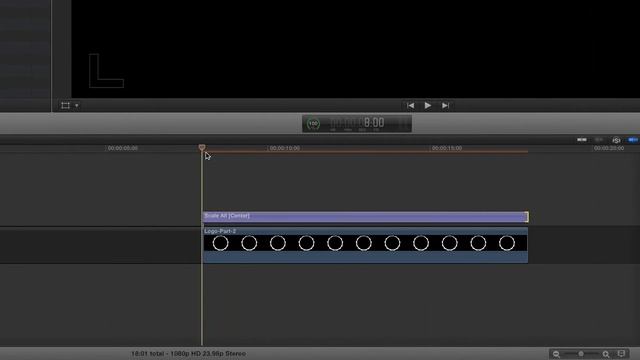The image size is (640, 360).
Task: Click ruler at 00:00:05:00
Action: pos(122,148)
